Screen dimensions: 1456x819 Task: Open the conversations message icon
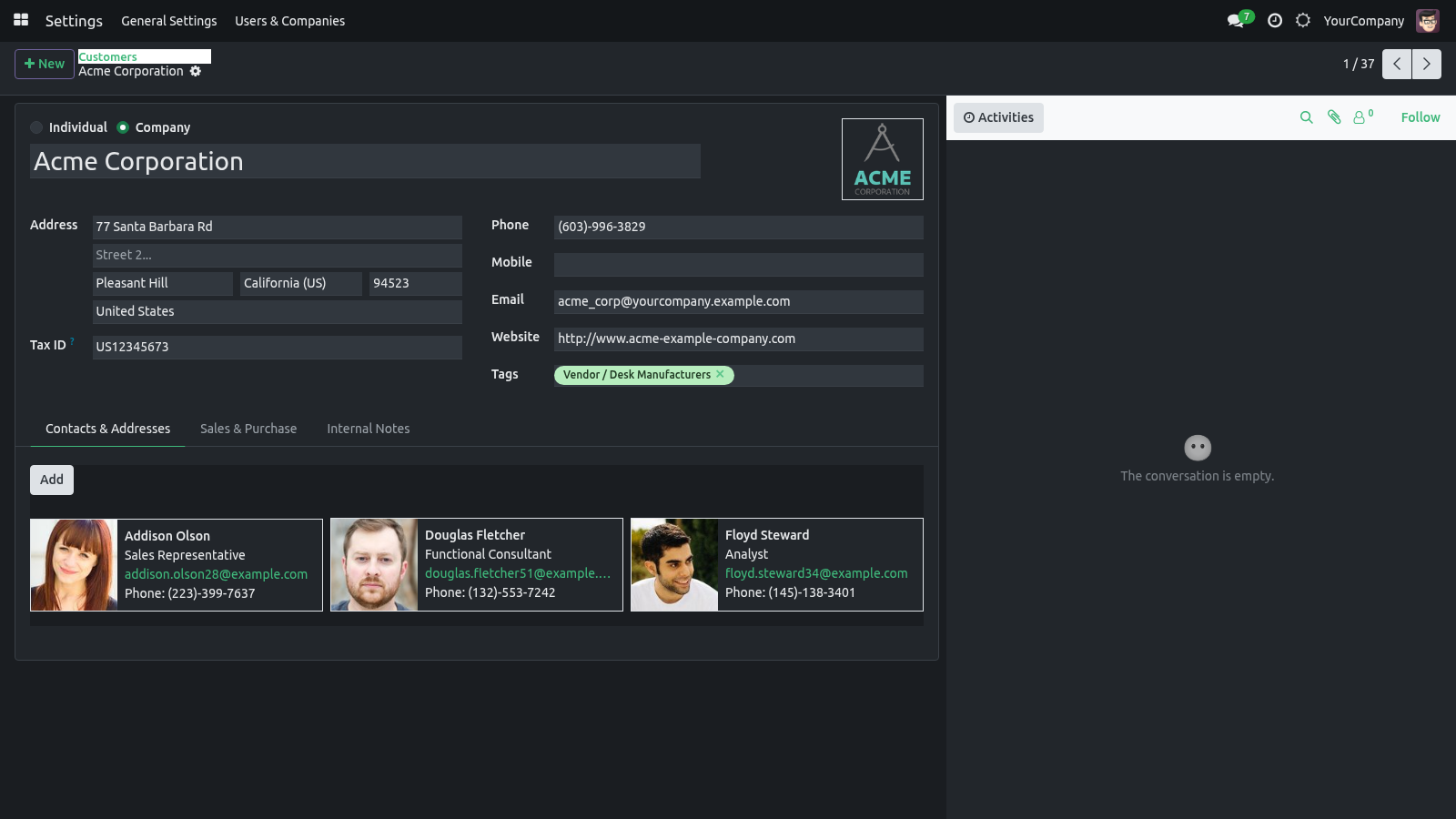tap(1236, 20)
